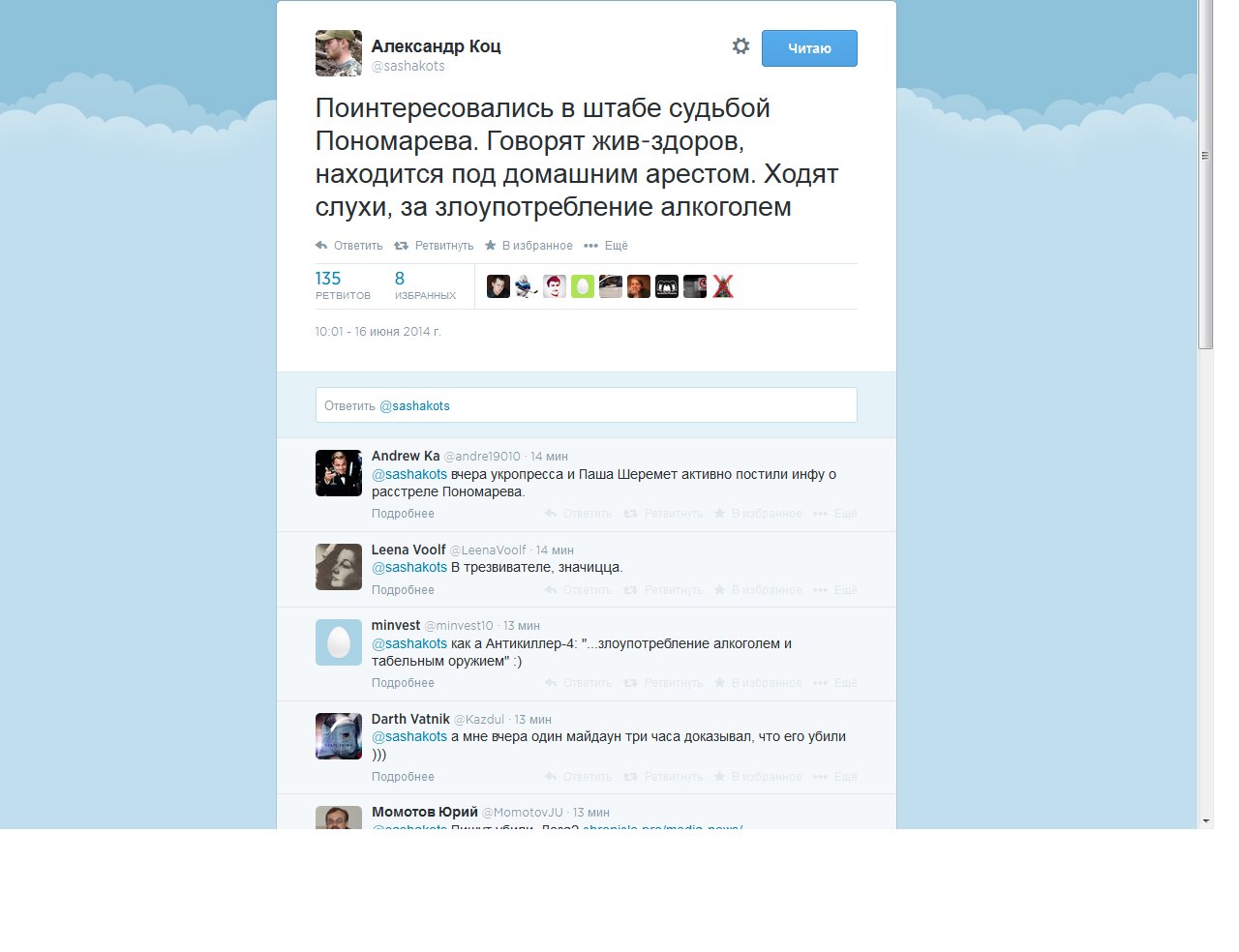Click the @LeenaVoolf handle
This screenshot has height=952, width=1239.
(488, 550)
